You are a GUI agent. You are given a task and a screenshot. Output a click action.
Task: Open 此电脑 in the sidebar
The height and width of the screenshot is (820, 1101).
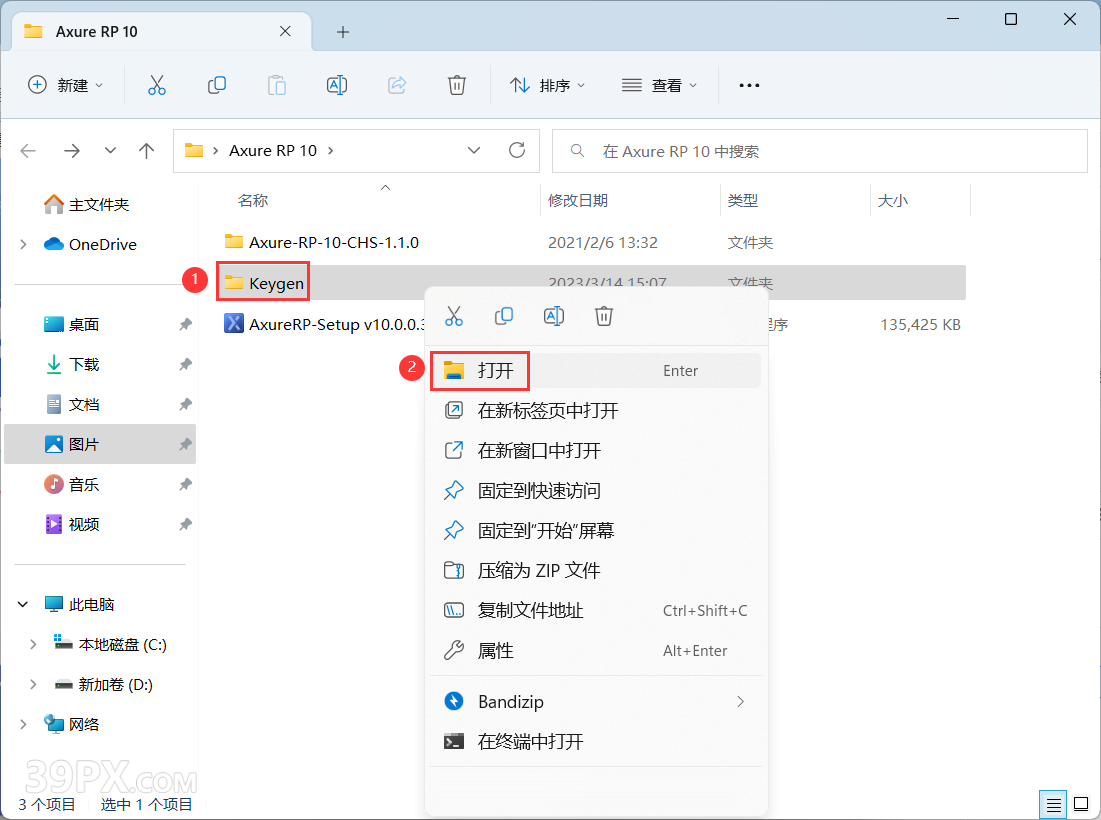(x=79, y=604)
